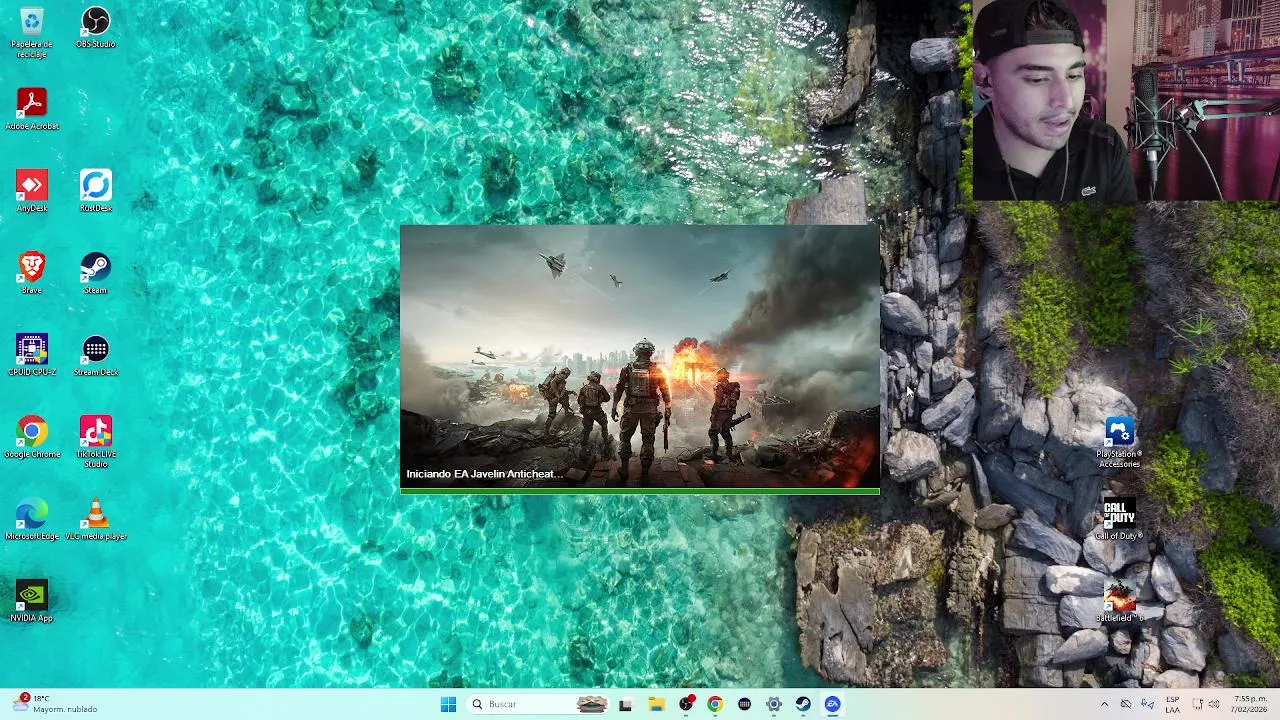
Task: Open the volume speaker tray icon
Action: point(1214,704)
